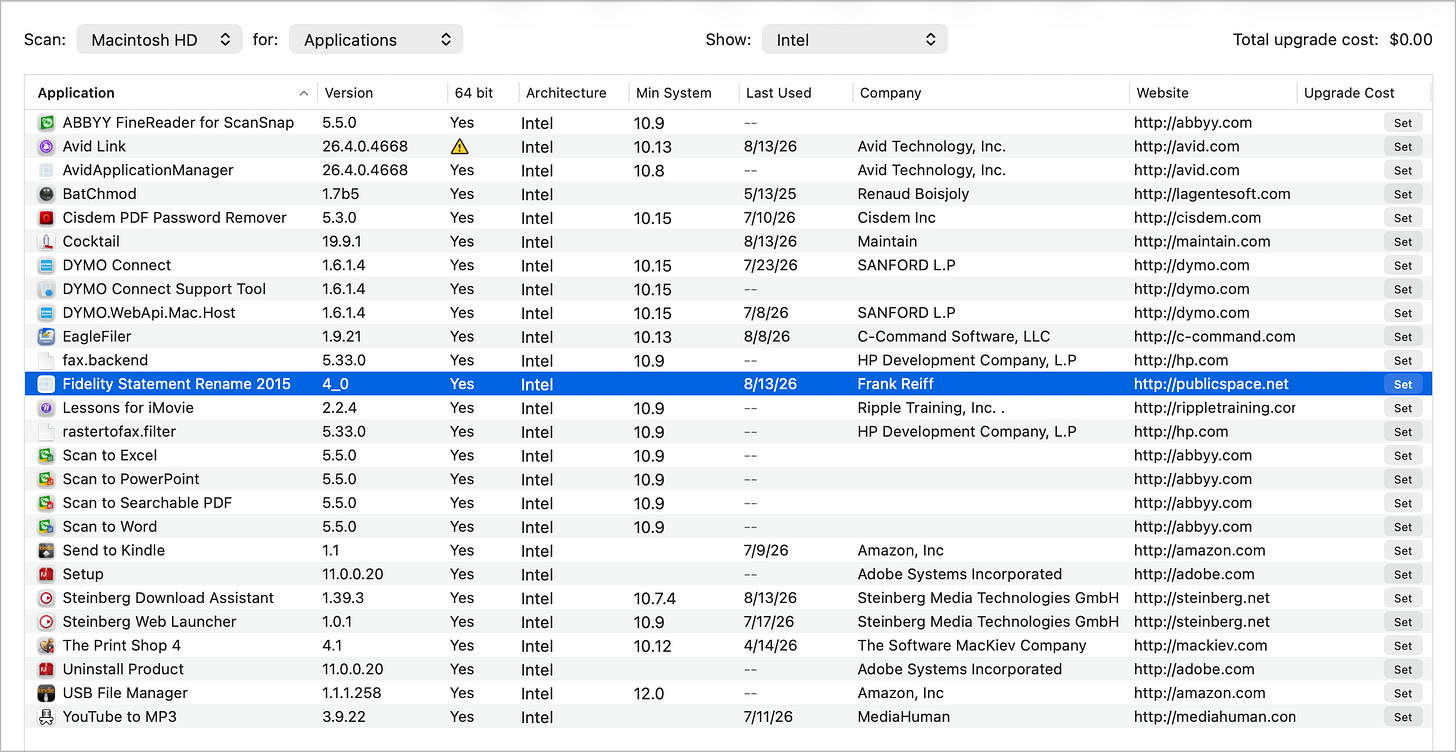This screenshot has height=752, width=1456.
Task: Click the EagleFiler app icon
Action: pyautogui.click(x=46, y=336)
